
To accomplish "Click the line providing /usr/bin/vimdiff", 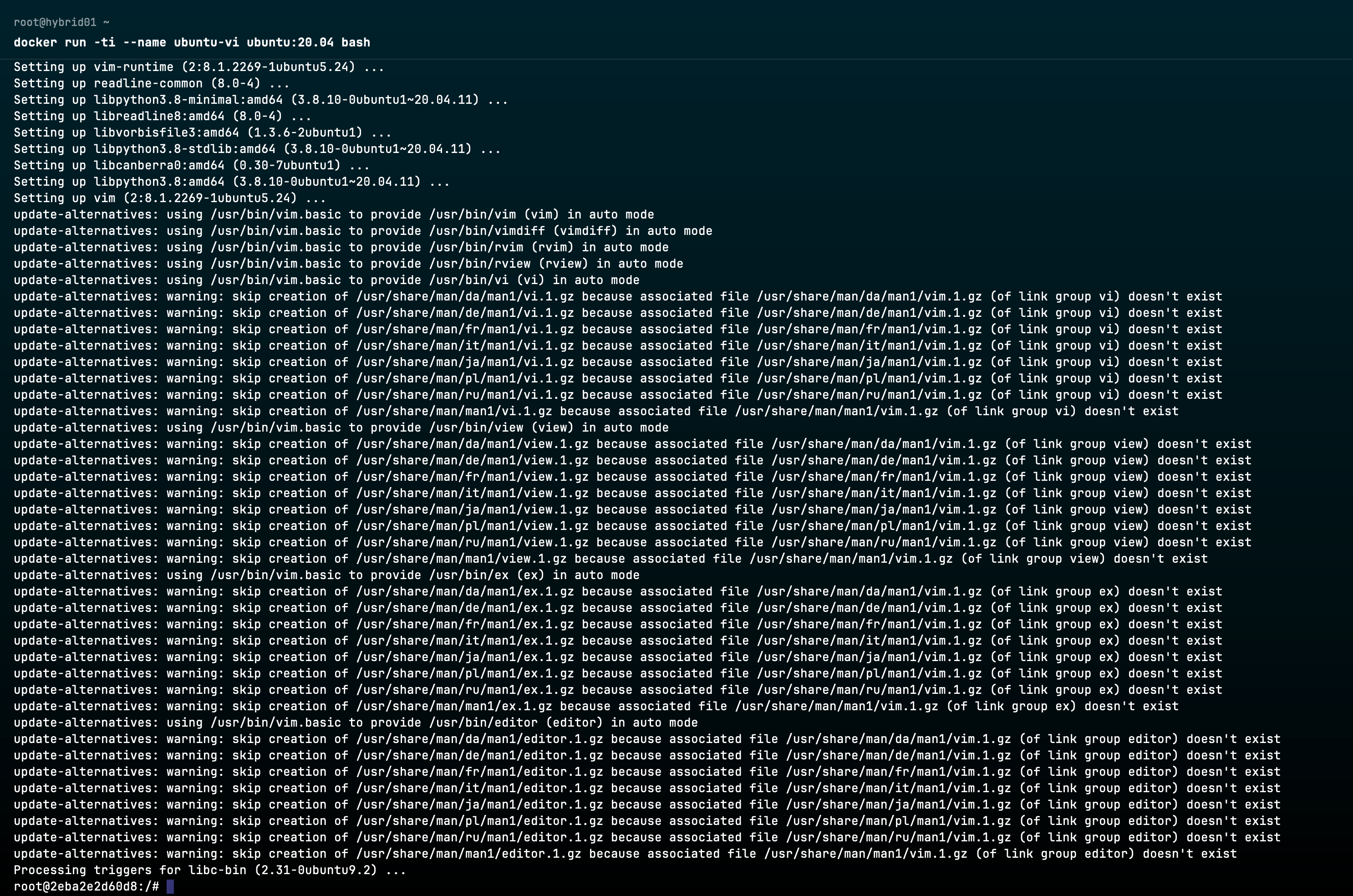I will coord(363,231).
